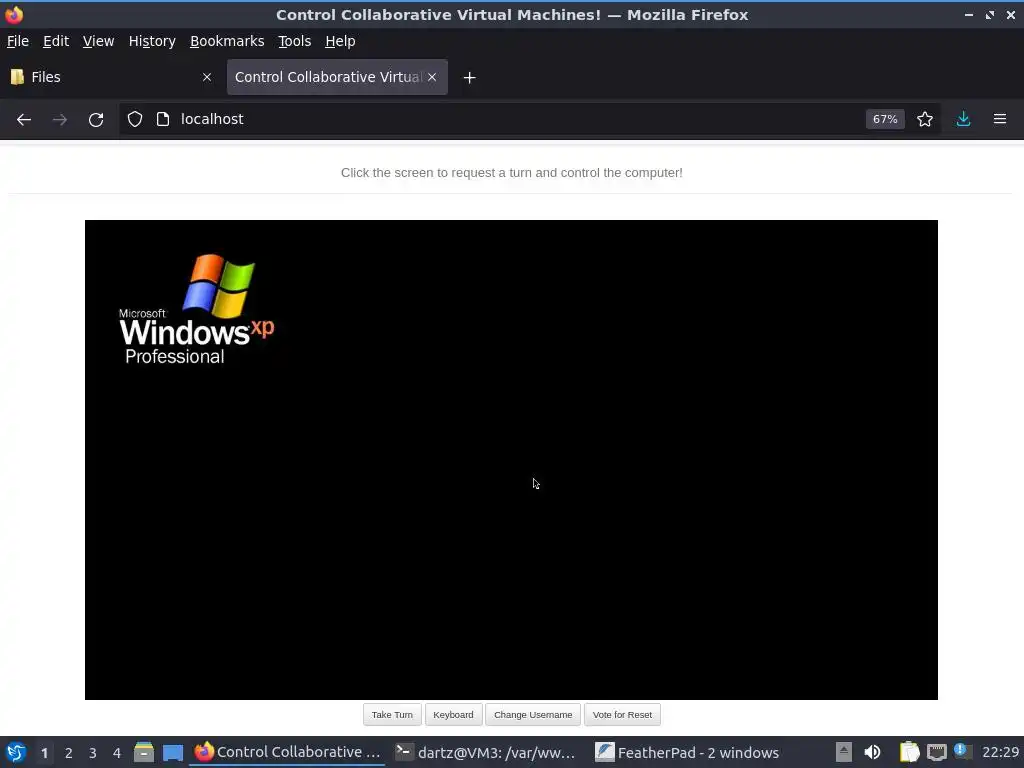The height and width of the screenshot is (768, 1024).
Task: Bookmark this page with the star icon
Action: tap(925, 119)
